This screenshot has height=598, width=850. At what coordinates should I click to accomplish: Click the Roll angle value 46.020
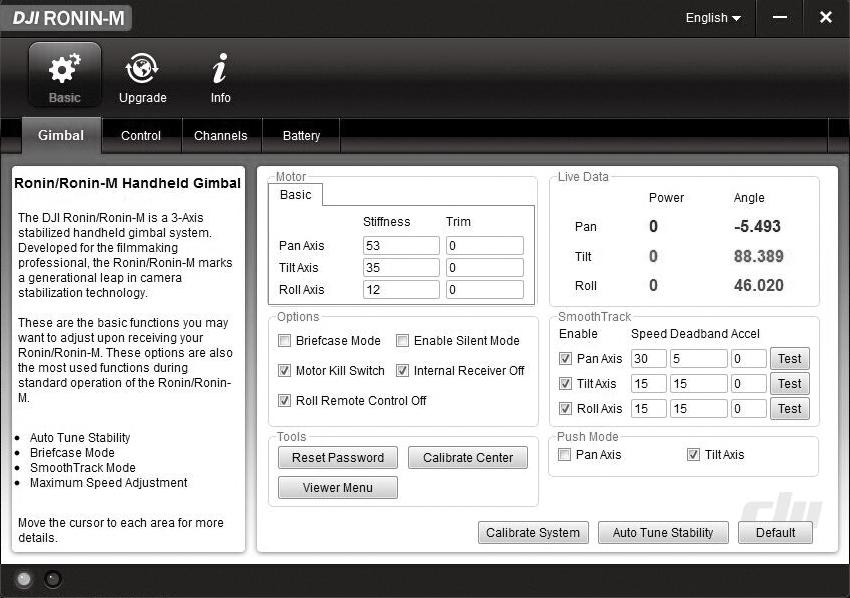(758, 285)
